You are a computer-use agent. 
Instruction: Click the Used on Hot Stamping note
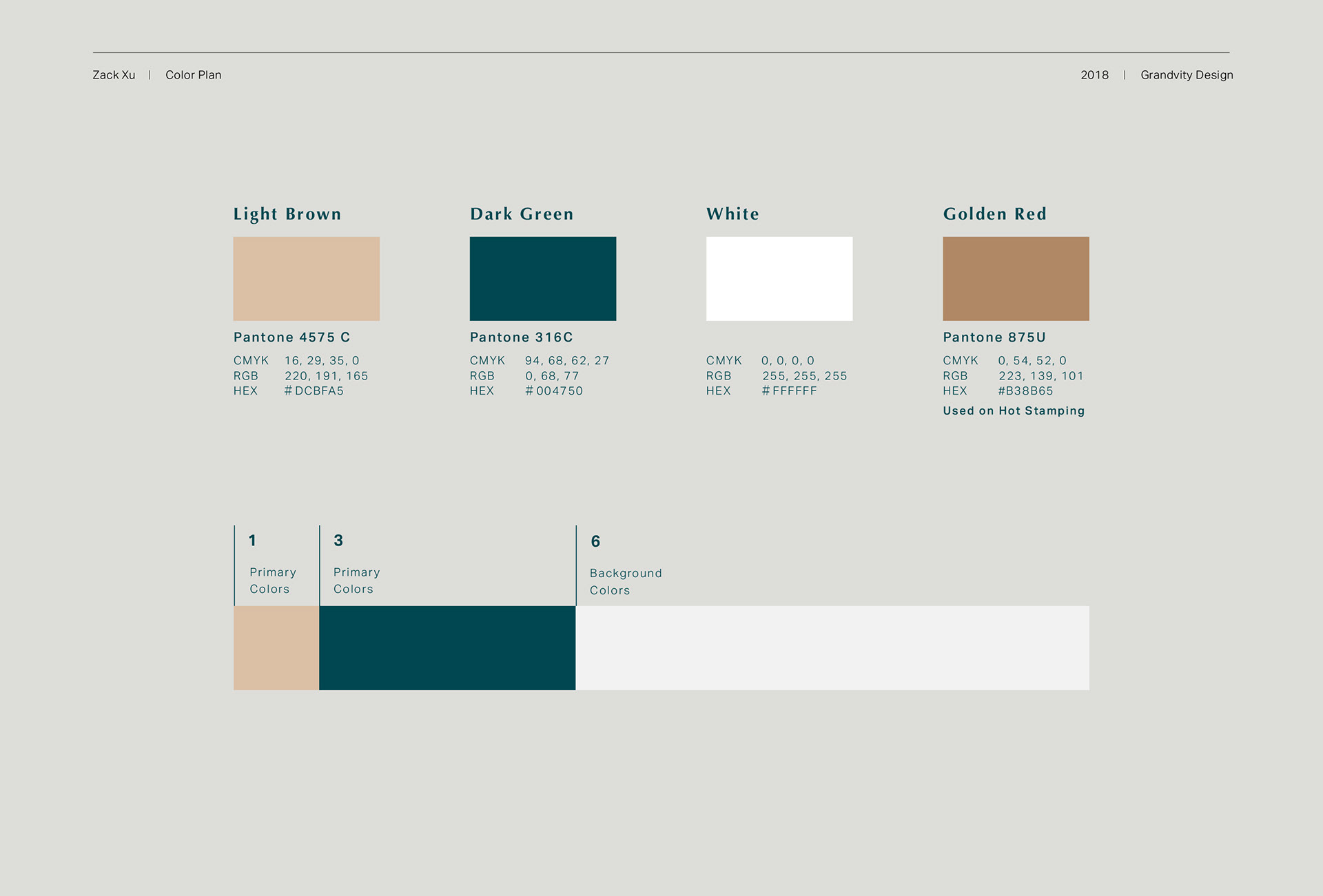click(x=1014, y=410)
